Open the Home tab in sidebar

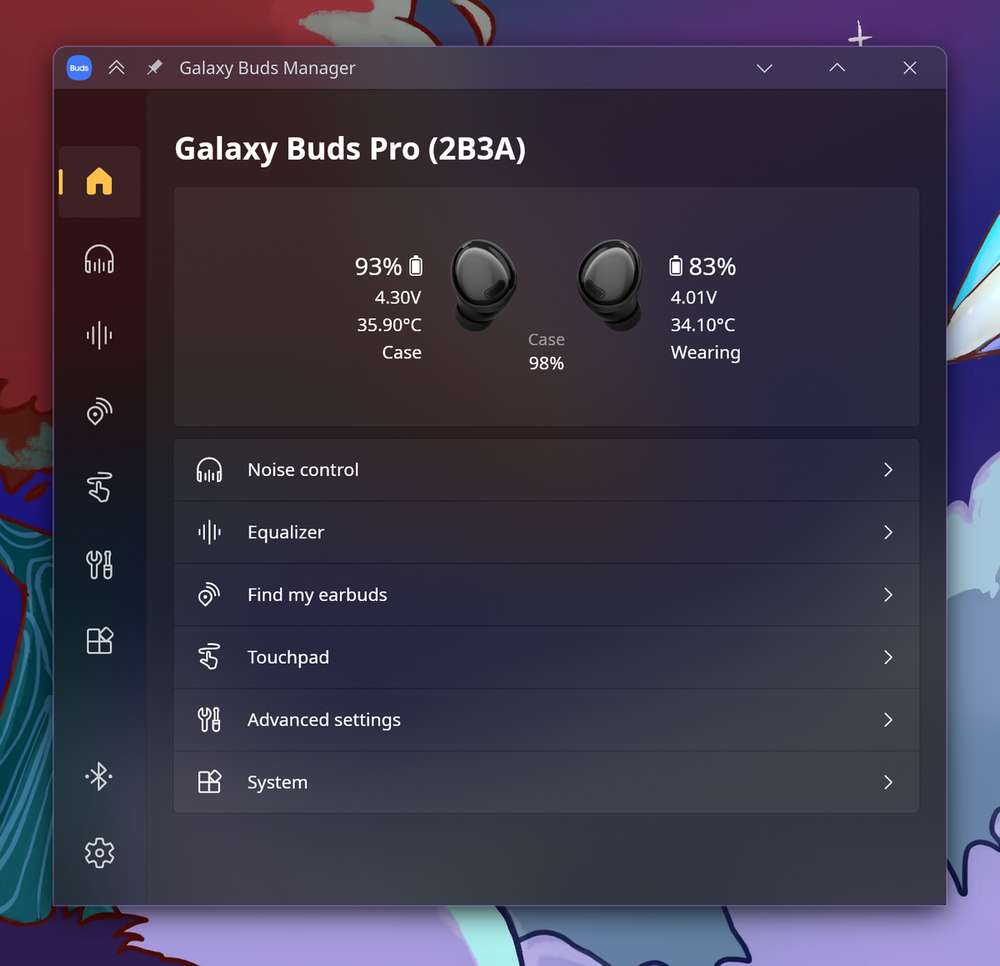pos(99,182)
